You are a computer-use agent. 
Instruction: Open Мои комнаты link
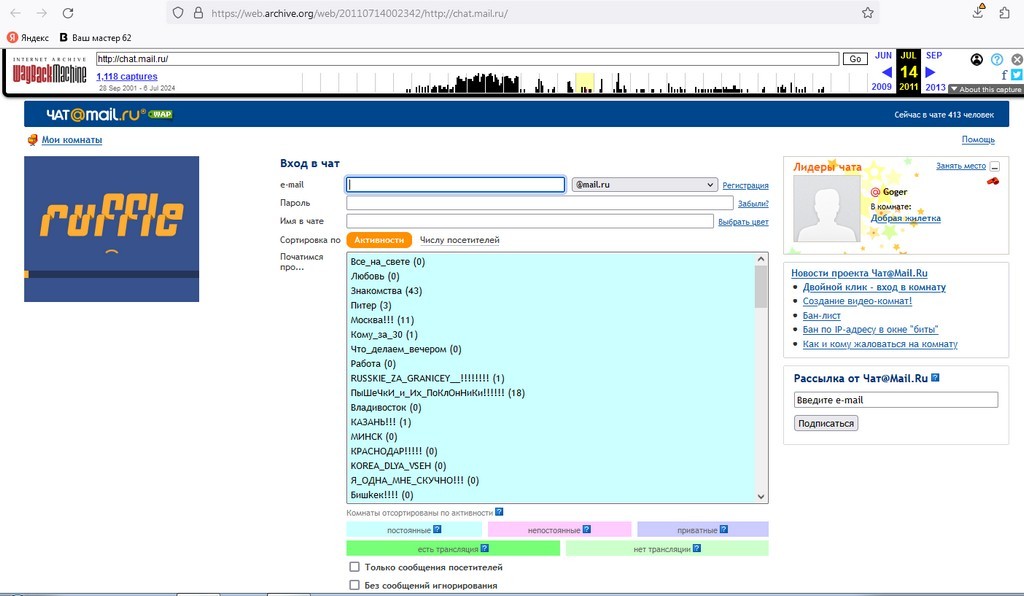pyautogui.click(x=72, y=140)
